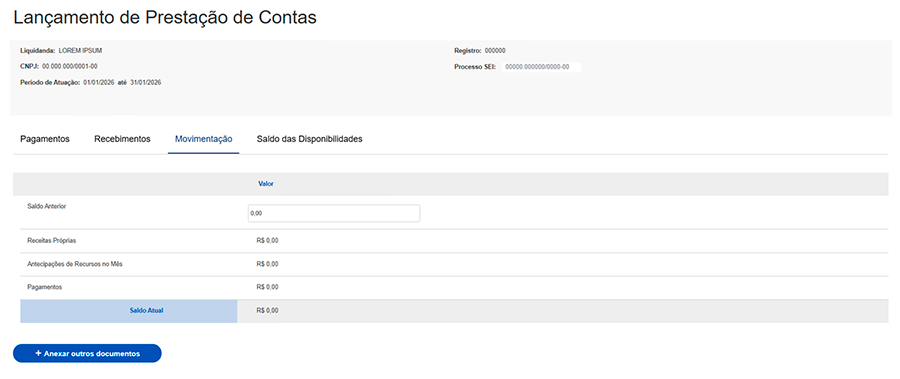Click the Período de Atuação start date 01/01/2026
This screenshot has width=900, height=379.
tap(99, 82)
